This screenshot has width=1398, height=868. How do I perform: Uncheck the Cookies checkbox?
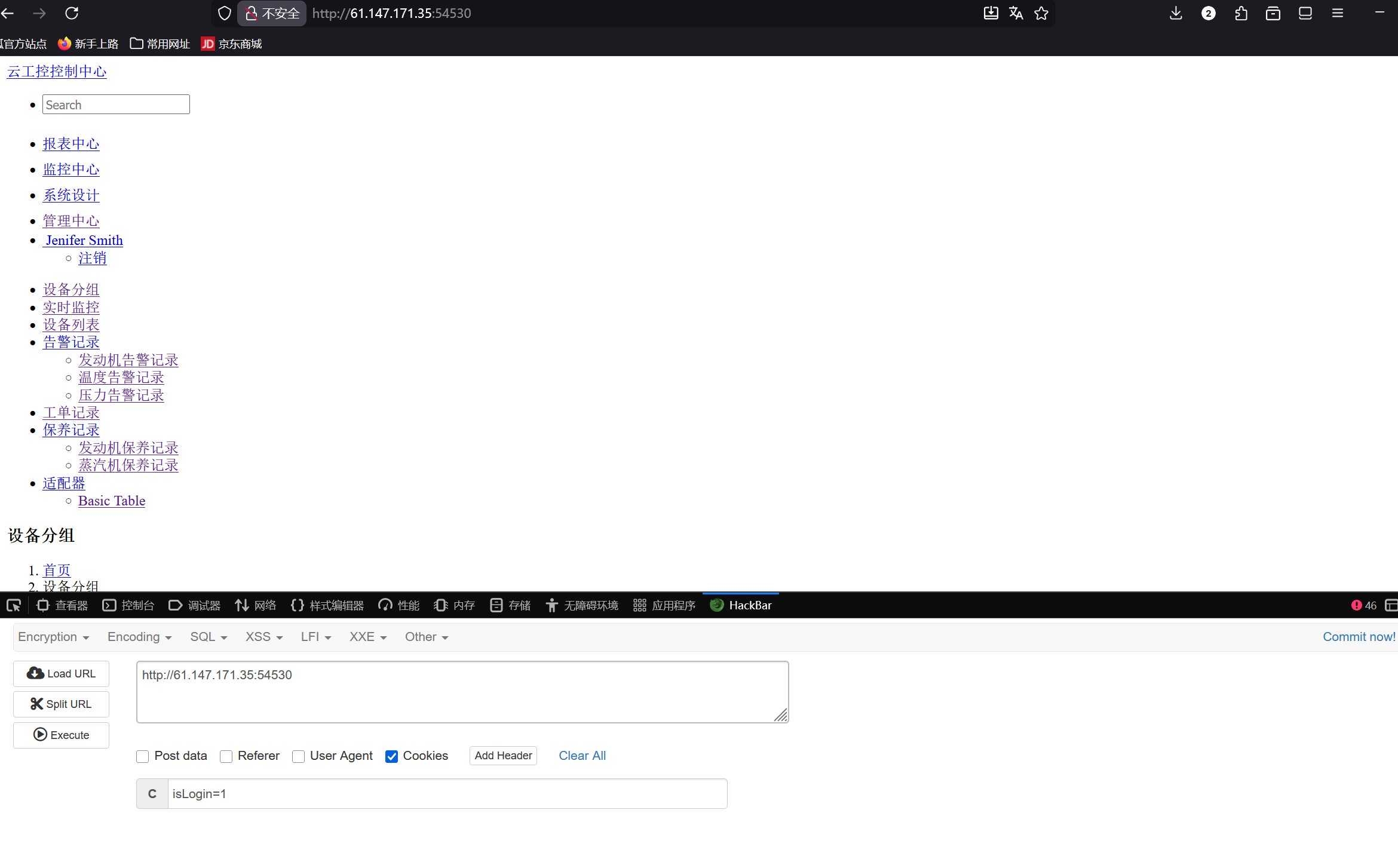[391, 756]
